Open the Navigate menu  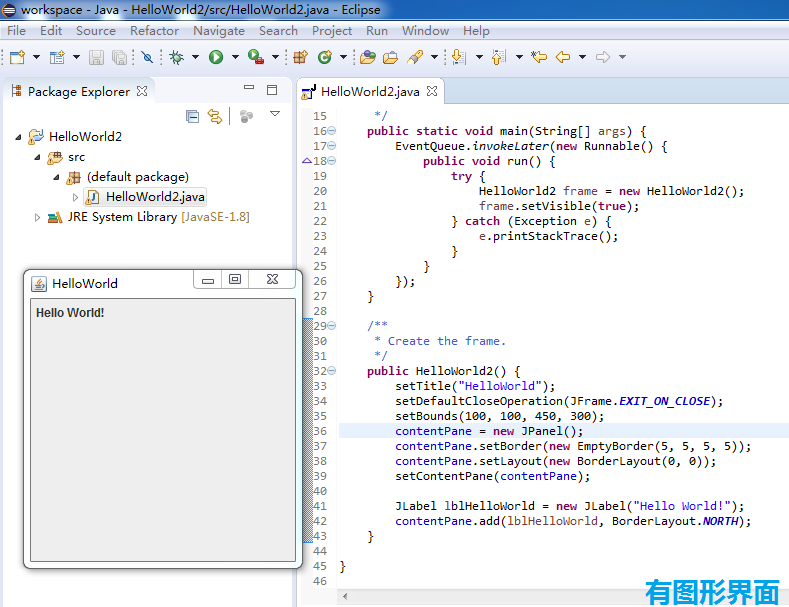[x=219, y=31]
